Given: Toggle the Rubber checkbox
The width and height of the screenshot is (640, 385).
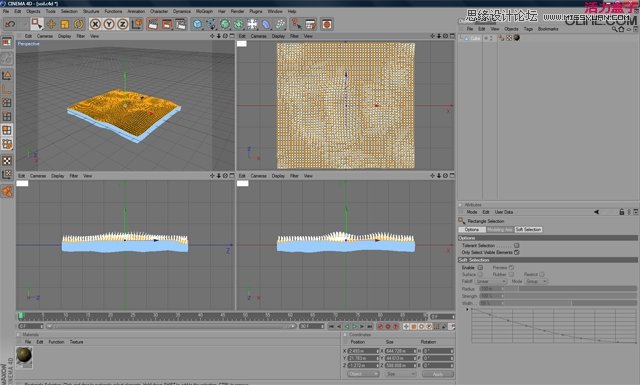Looking at the screenshot, I should [x=511, y=274].
